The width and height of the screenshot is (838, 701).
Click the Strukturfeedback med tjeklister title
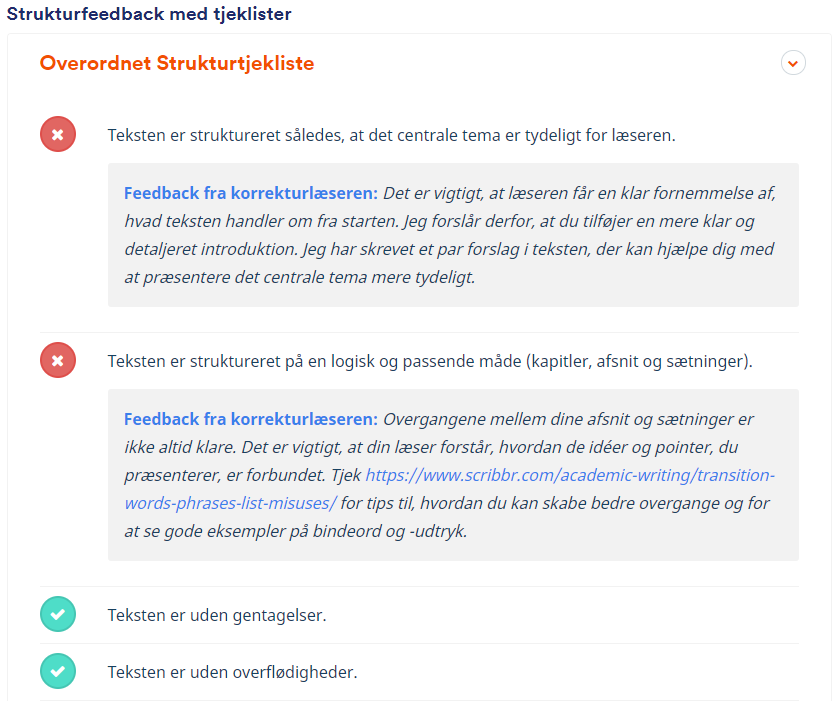point(149,14)
